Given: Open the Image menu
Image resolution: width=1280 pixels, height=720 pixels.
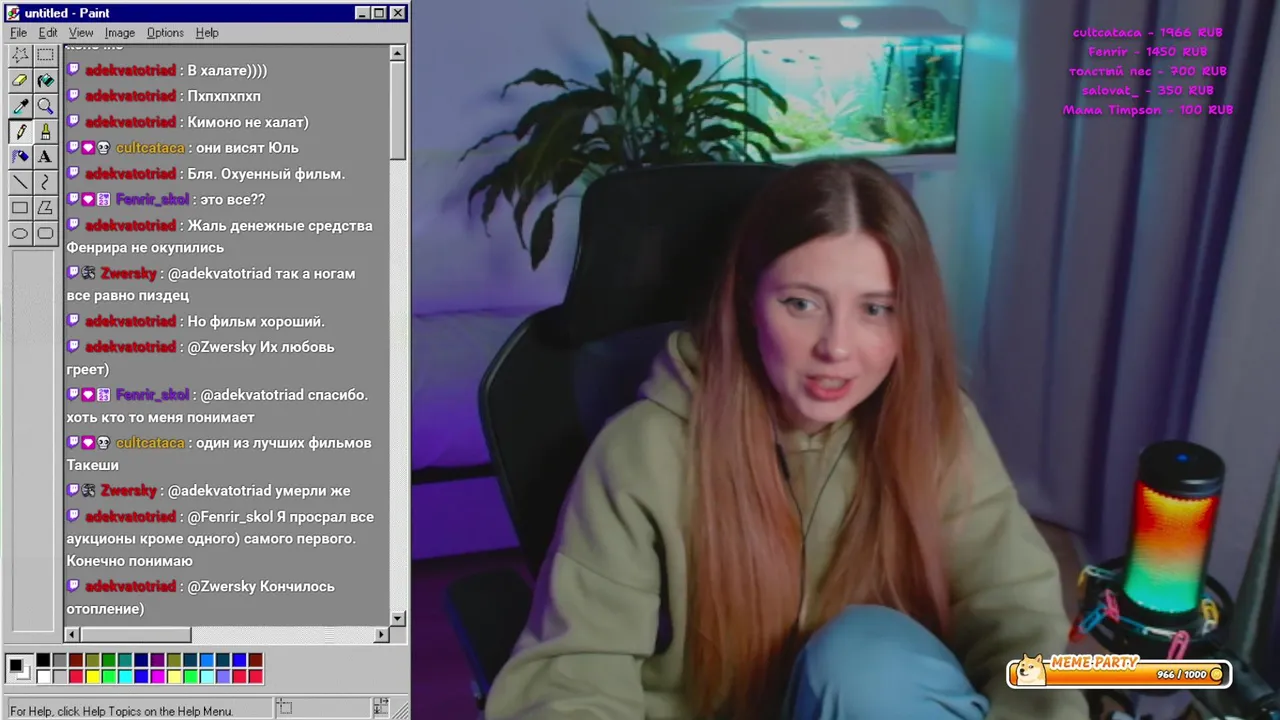Looking at the screenshot, I should click(120, 33).
